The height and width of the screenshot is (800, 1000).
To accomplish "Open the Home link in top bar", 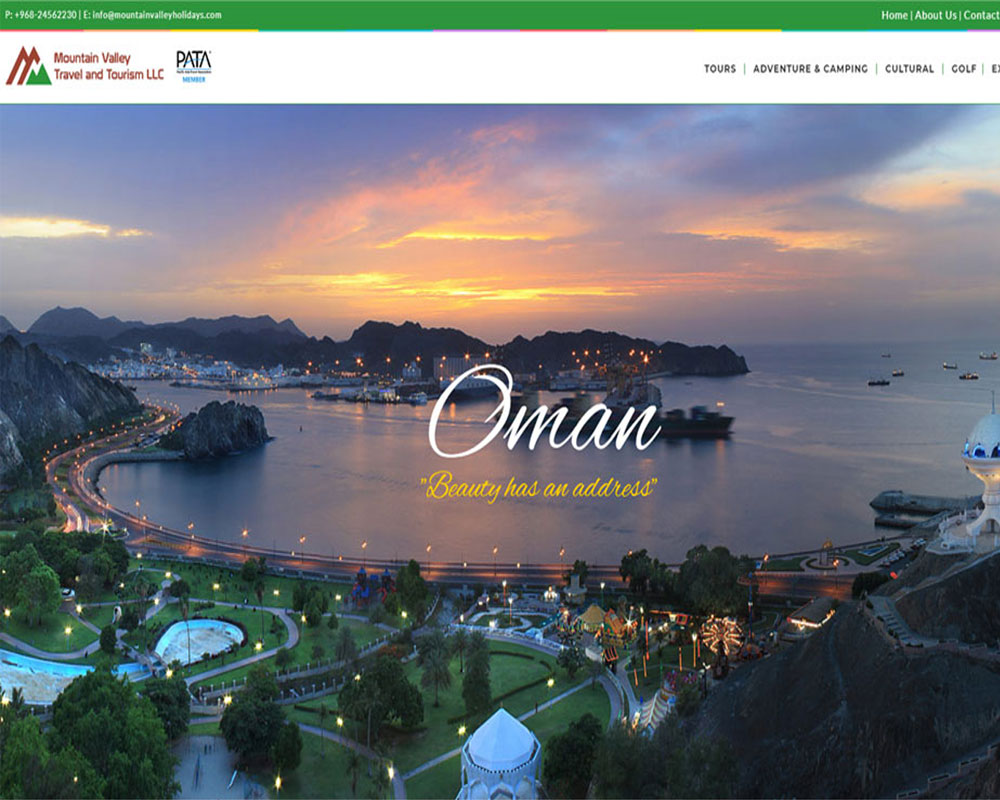I will pos(894,15).
